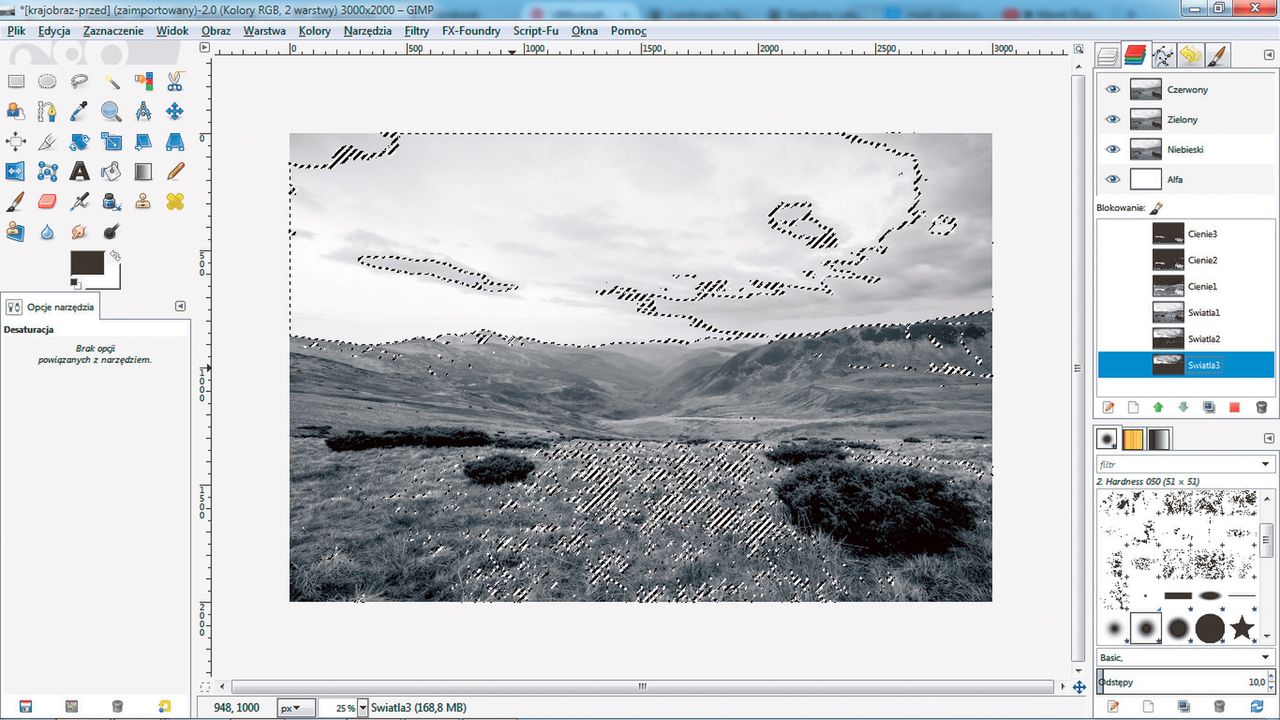The image size is (1280, 720).
Task: Toggle visibility of Alfa channel
Action: (1111, 179)
